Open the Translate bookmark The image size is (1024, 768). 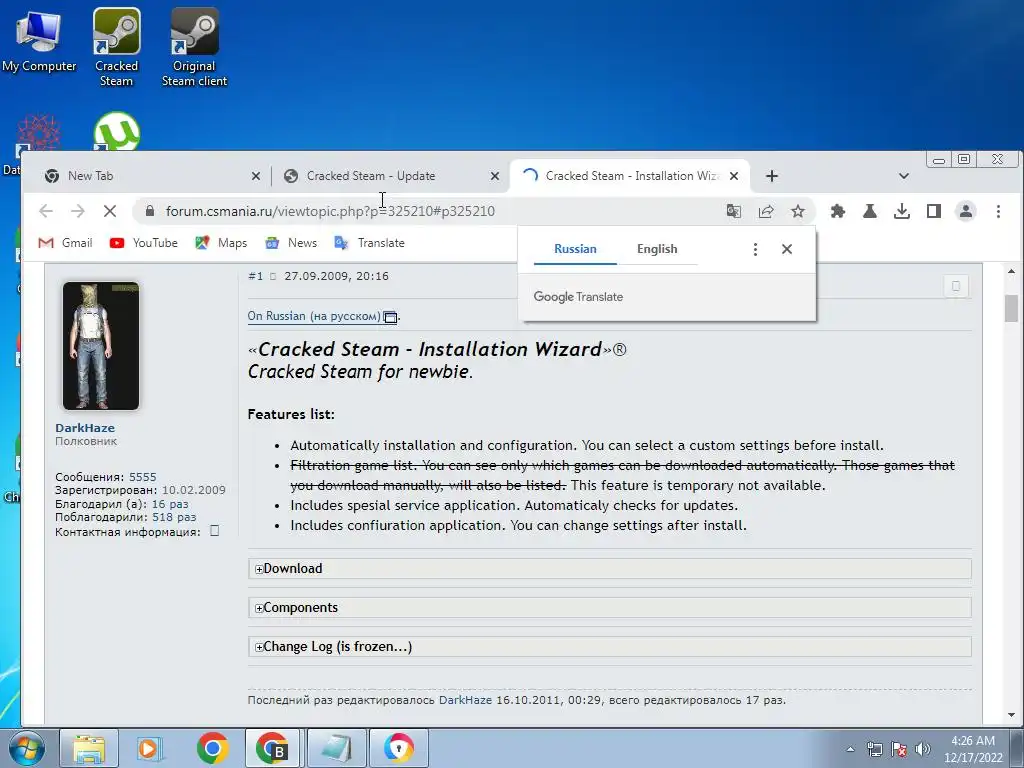(x=370, y=243)
